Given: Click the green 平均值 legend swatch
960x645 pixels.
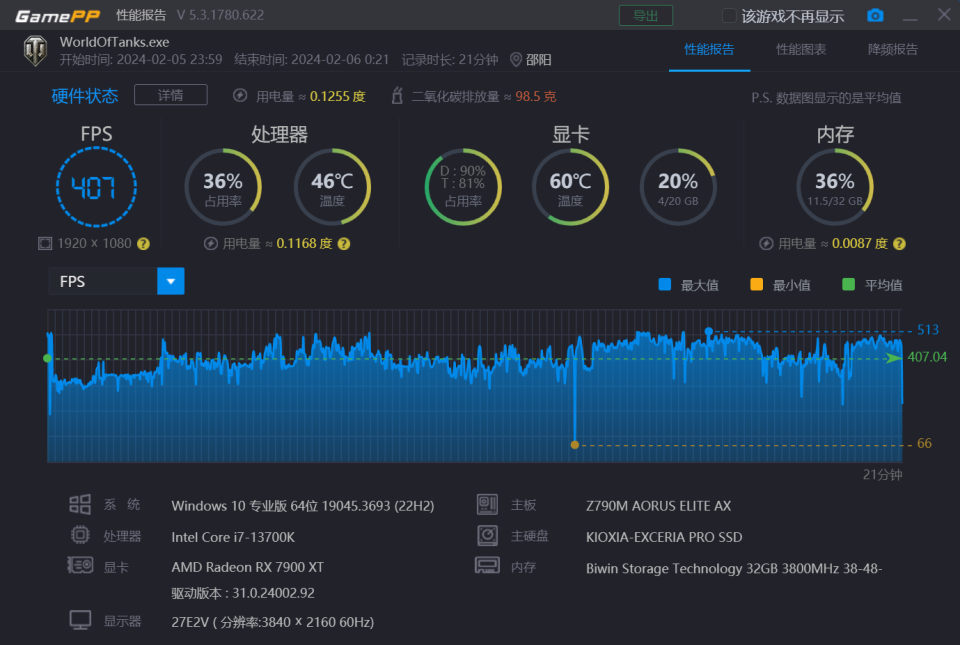Looking at the screenshot, I should tap(848, 285).
